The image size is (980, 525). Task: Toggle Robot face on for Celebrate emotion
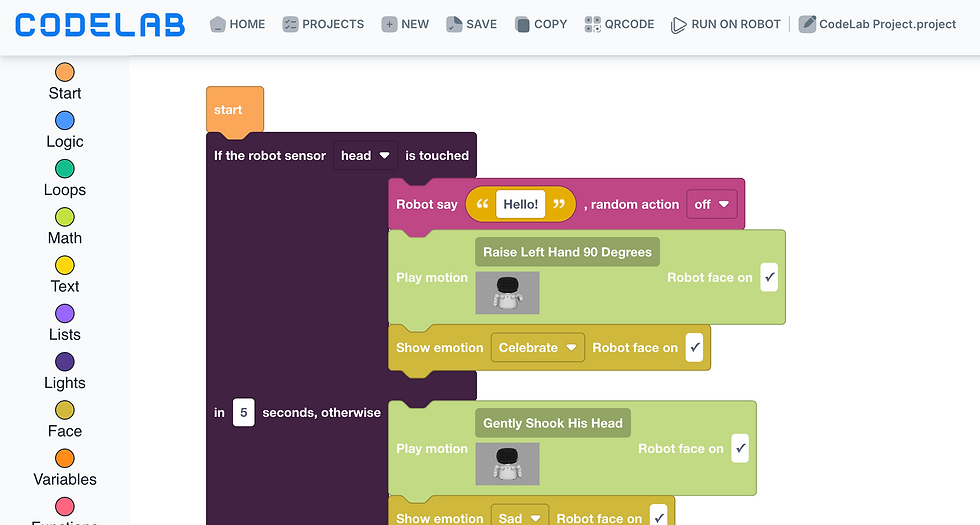694,348
